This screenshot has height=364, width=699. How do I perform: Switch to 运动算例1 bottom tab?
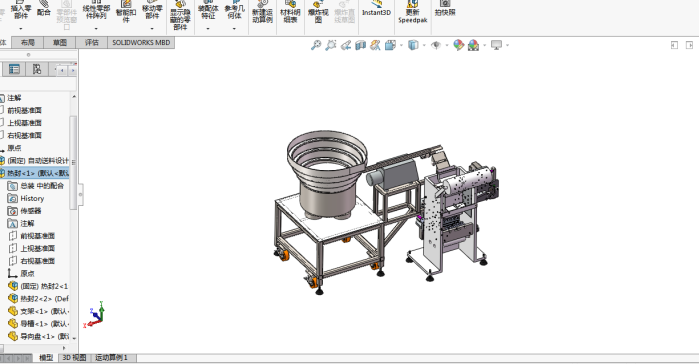click(111, 358)
